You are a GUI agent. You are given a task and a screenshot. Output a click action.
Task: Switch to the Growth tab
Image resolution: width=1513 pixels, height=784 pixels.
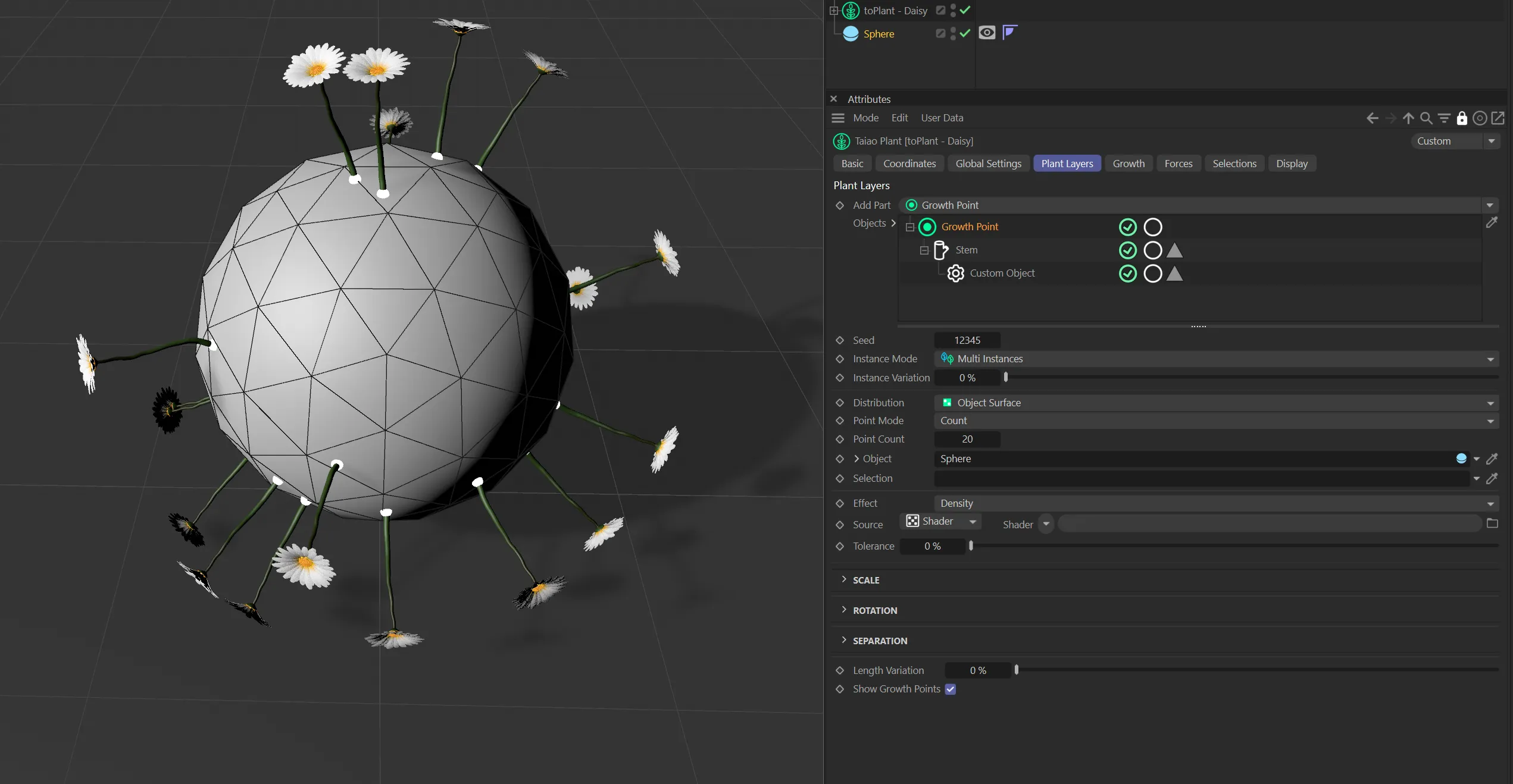(x=1128, y=164)
